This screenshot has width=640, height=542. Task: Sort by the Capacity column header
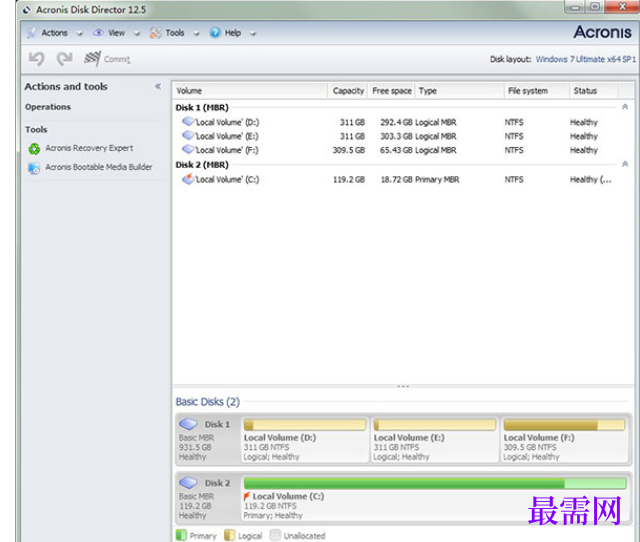348,91
